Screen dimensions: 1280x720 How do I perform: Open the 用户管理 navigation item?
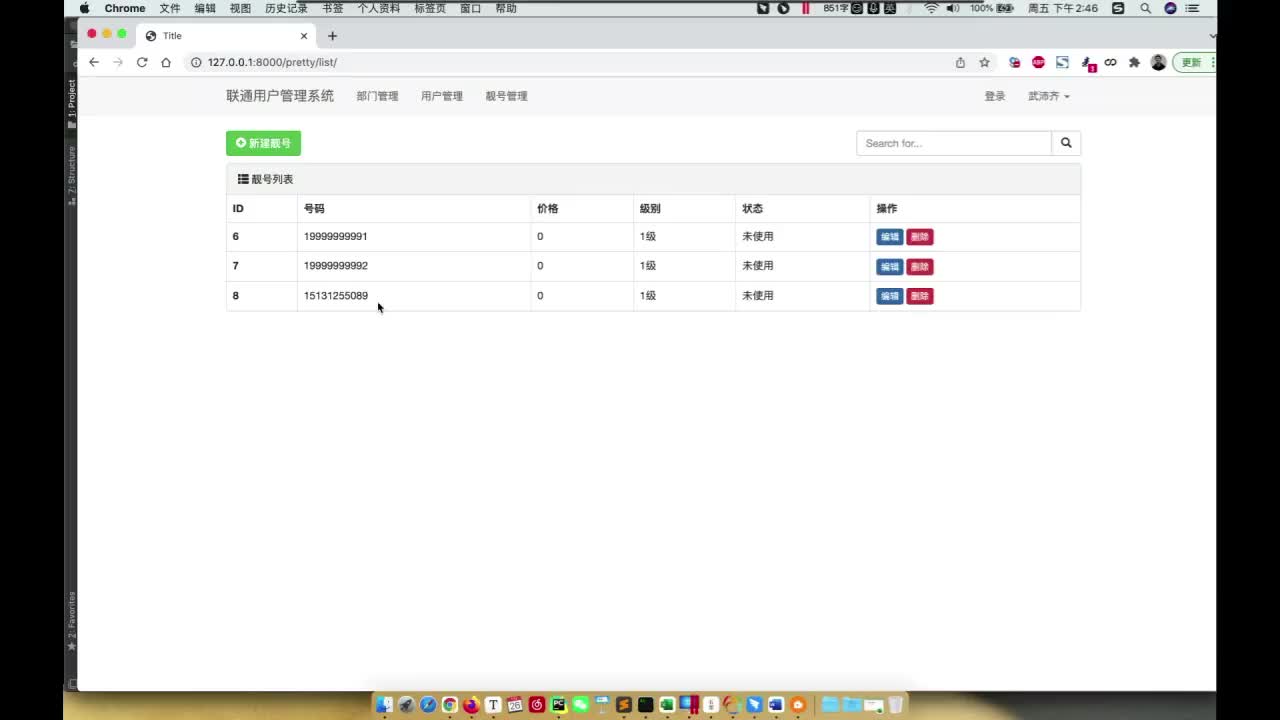(442, 96)
